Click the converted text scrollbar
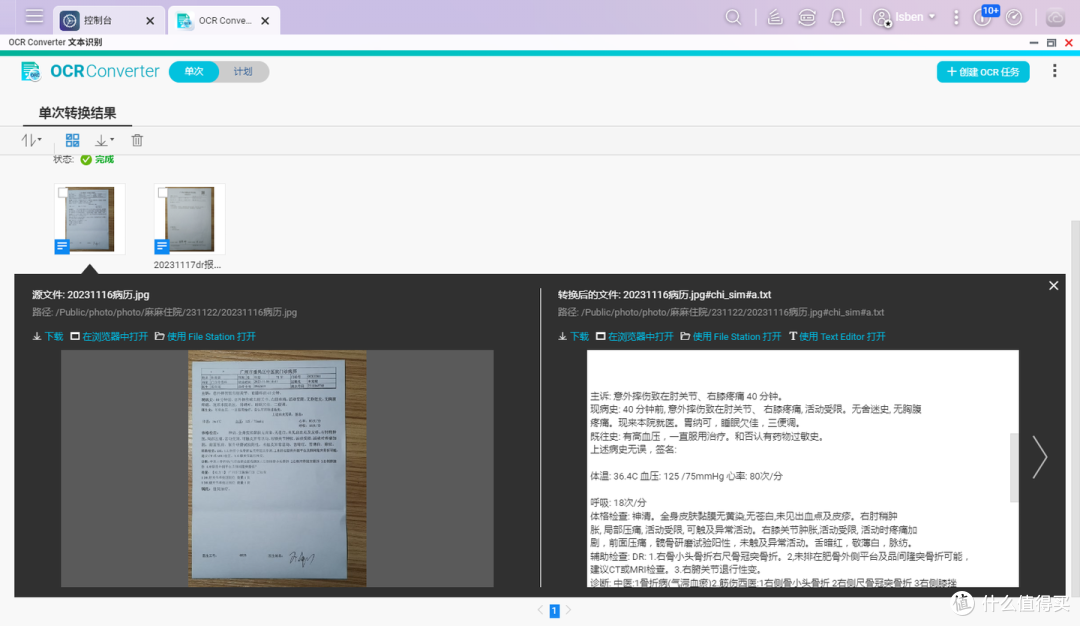The image size is (1080, 626). [1014, 468]
